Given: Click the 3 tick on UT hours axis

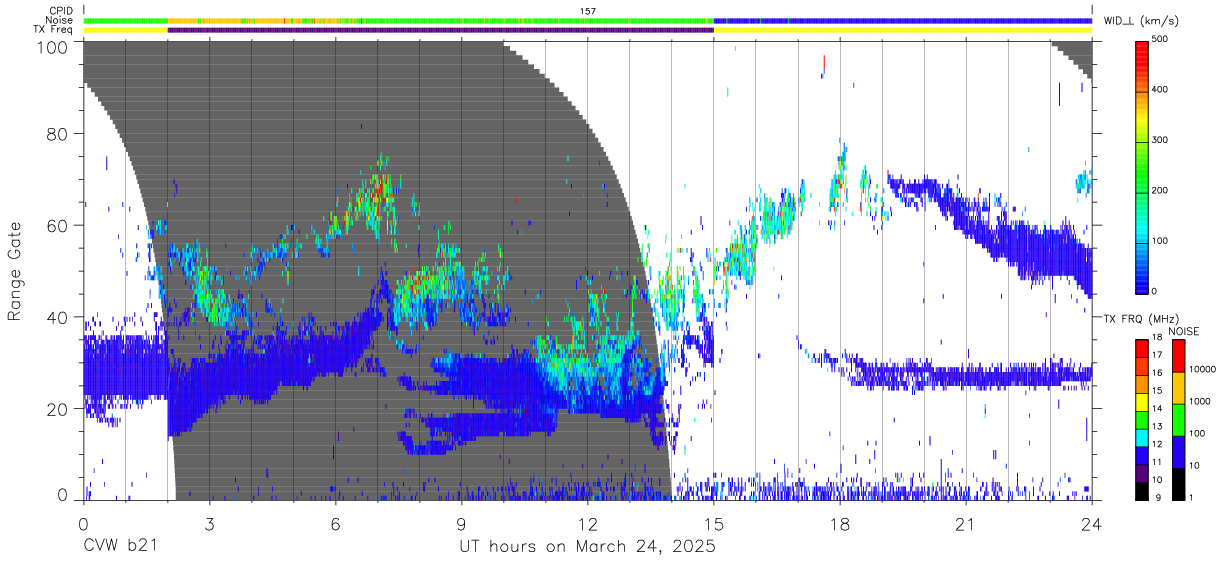Looking at the screenshot, I should click(x=209, y=523).
